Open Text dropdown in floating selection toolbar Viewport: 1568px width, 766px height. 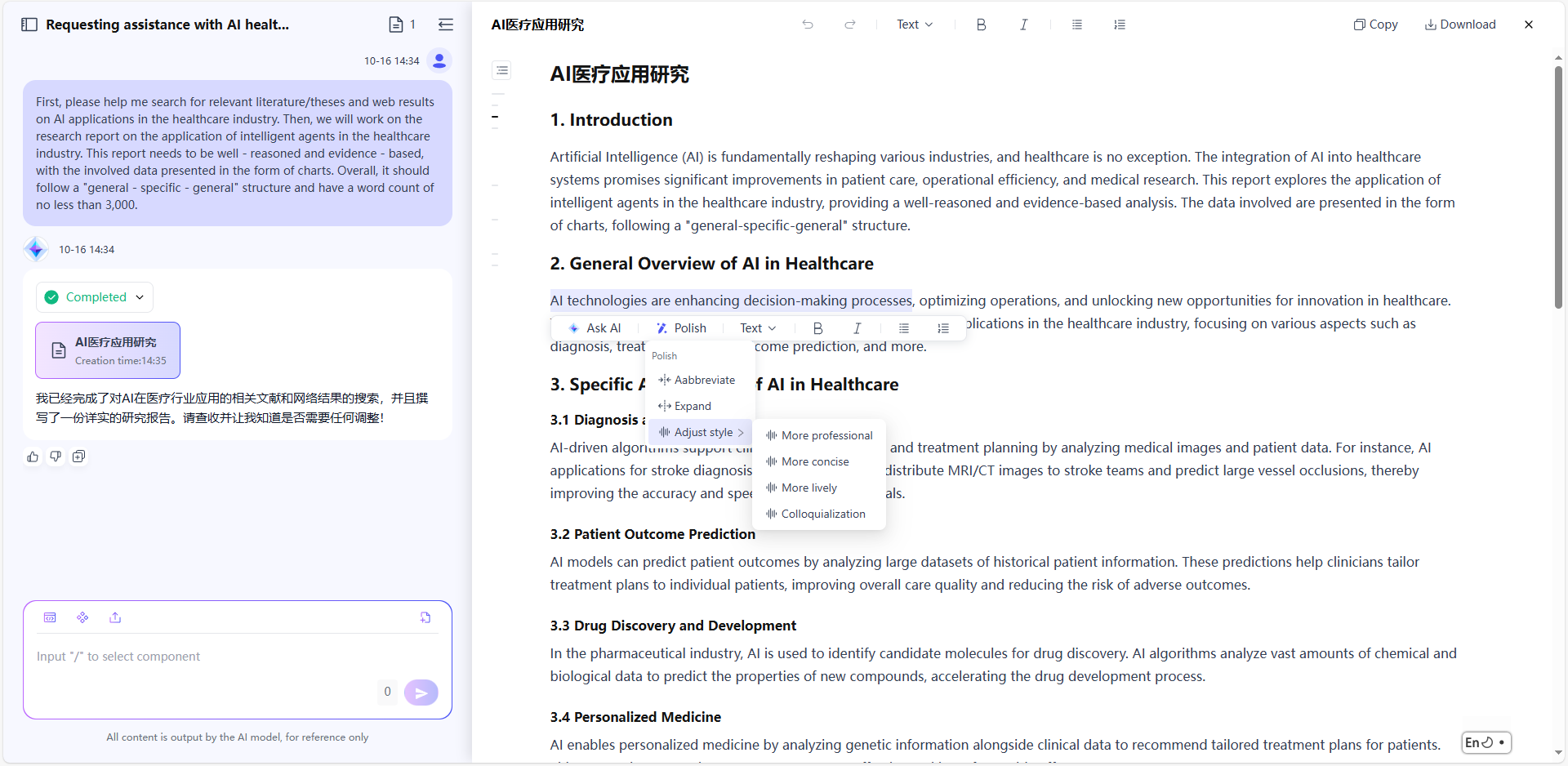tap(757, 328)
